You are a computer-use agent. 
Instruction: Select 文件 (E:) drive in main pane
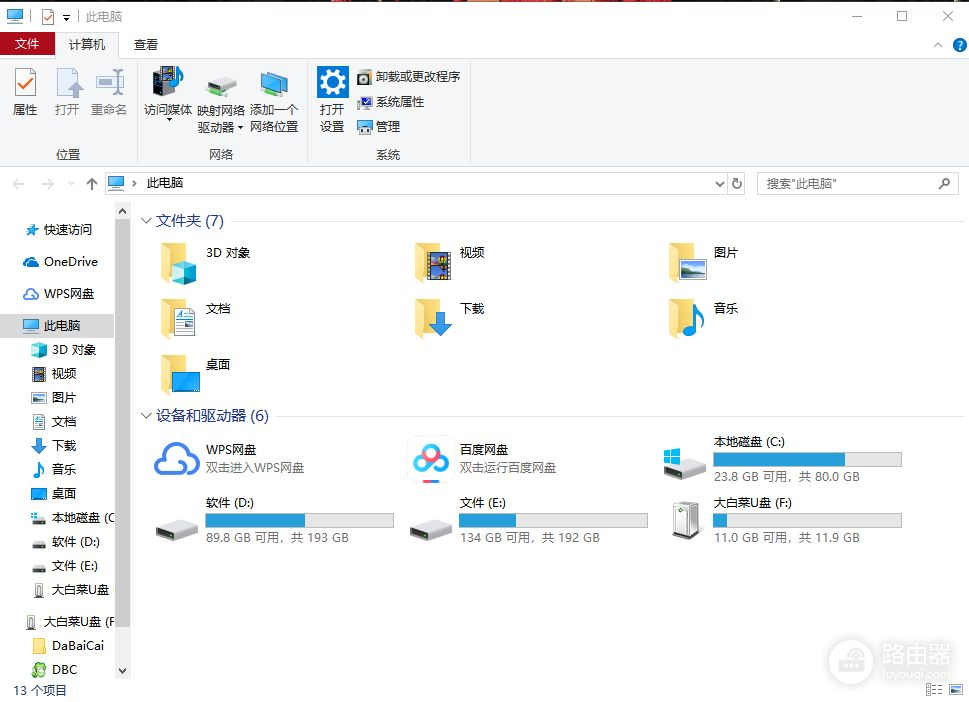point(528,520)
